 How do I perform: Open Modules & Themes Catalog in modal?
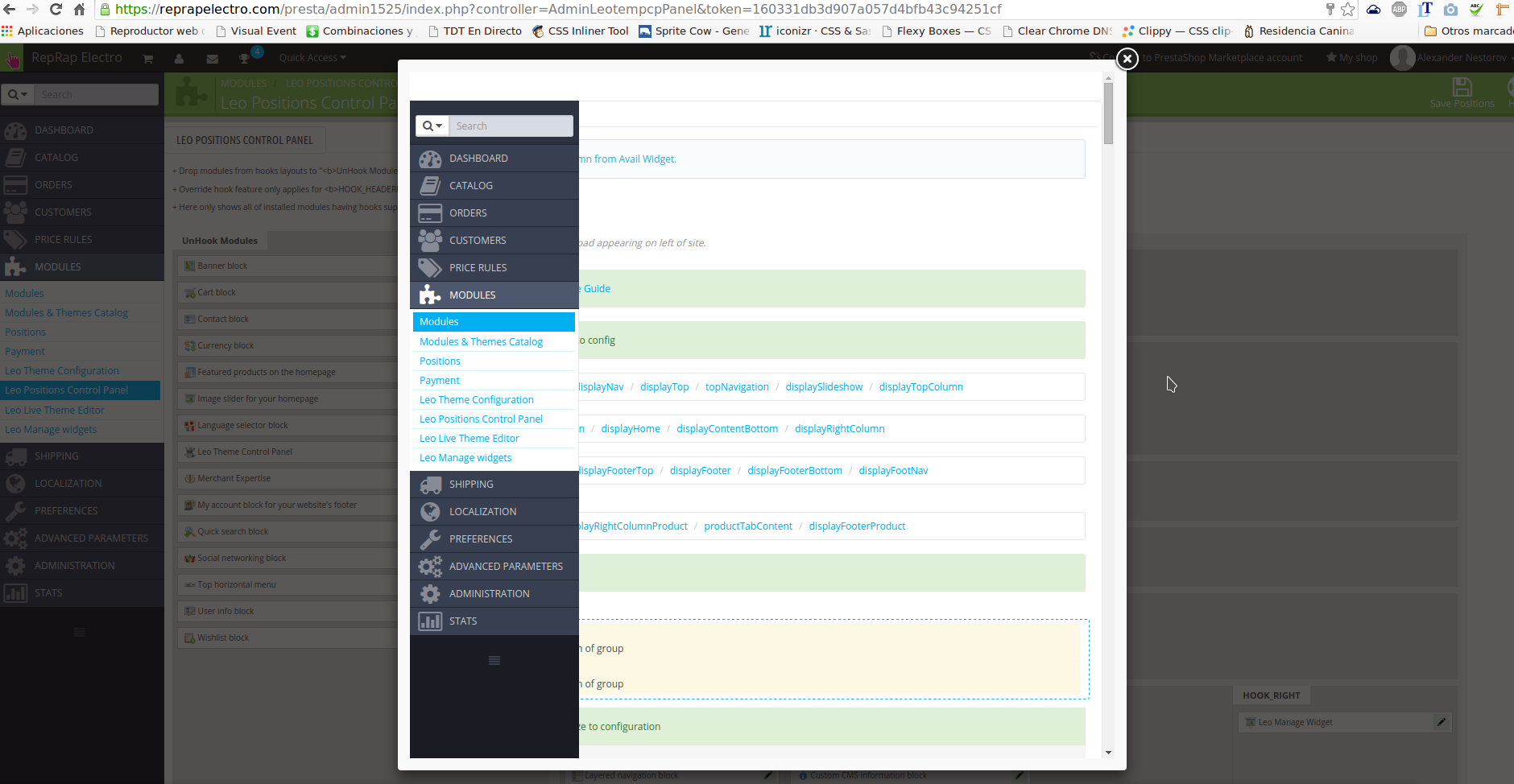coord(481,342)
